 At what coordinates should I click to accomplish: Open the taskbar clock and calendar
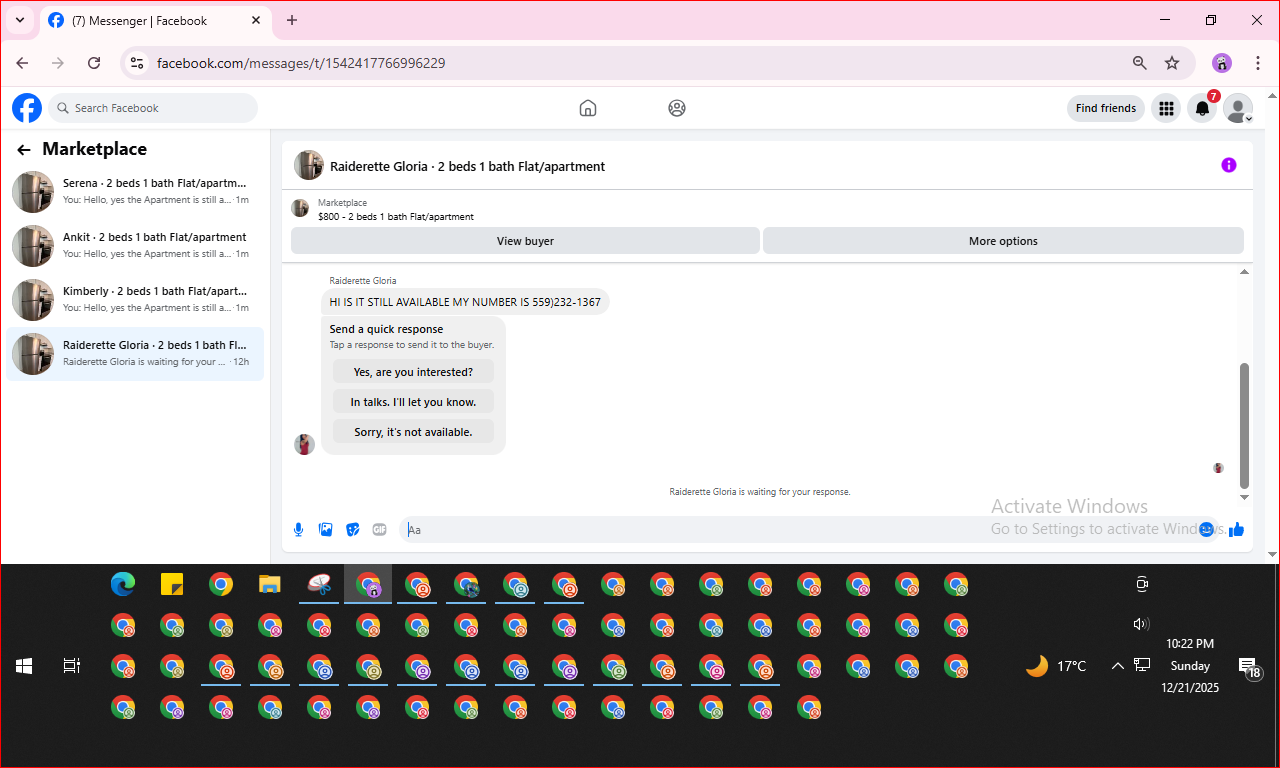coord(1190,666)
